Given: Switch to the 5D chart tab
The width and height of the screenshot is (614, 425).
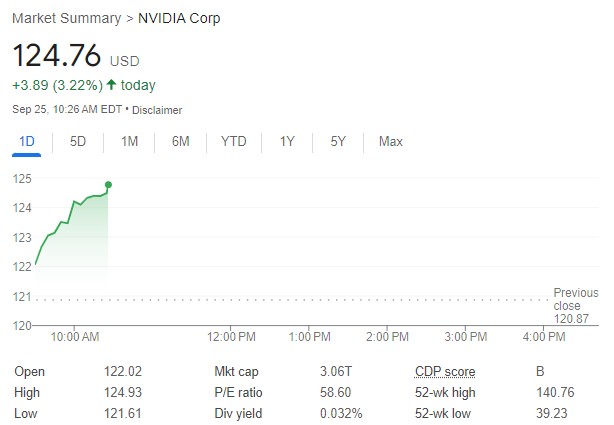Looking at the screenshot, I should [78, 142].
